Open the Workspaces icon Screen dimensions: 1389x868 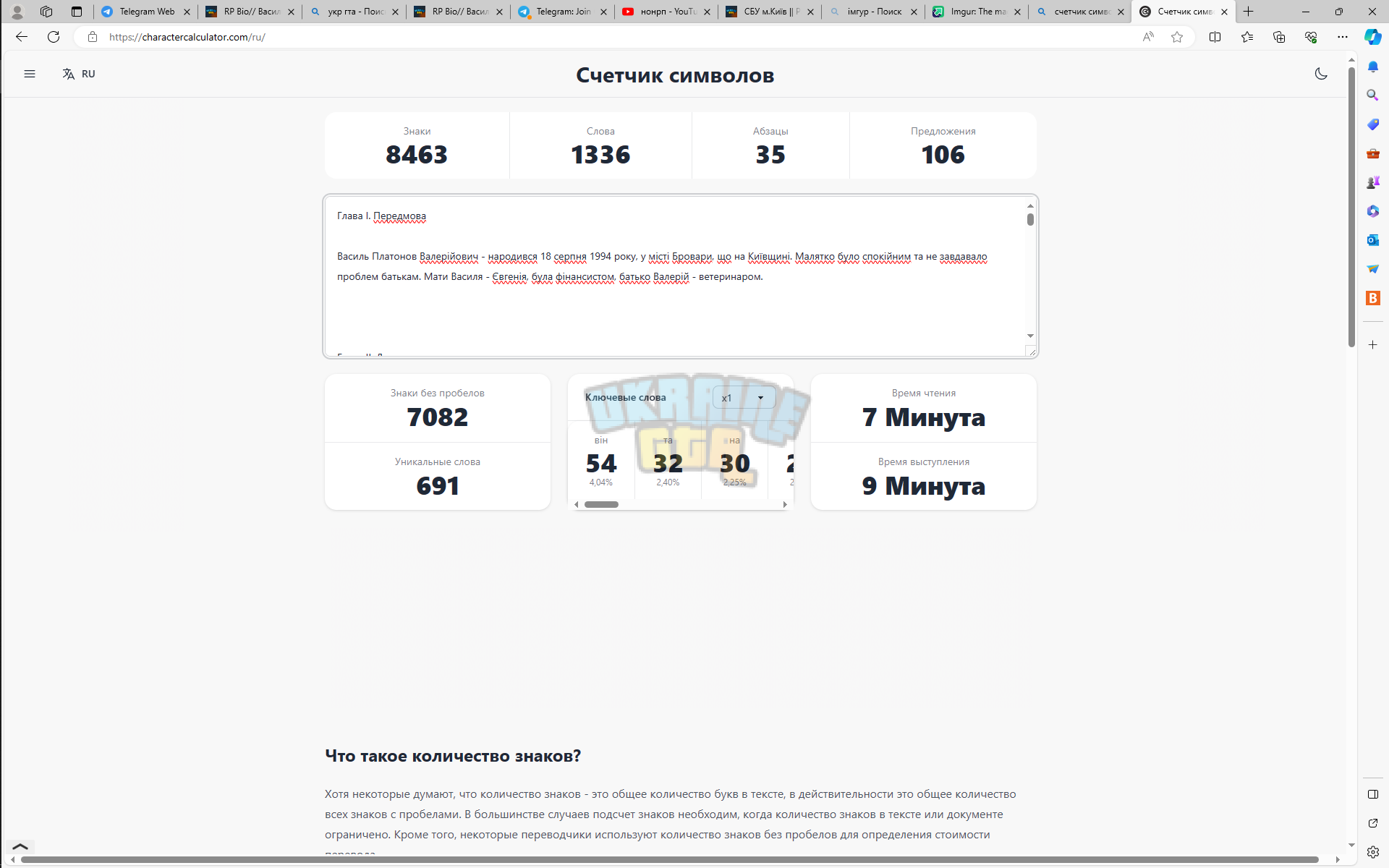(46, 12)
